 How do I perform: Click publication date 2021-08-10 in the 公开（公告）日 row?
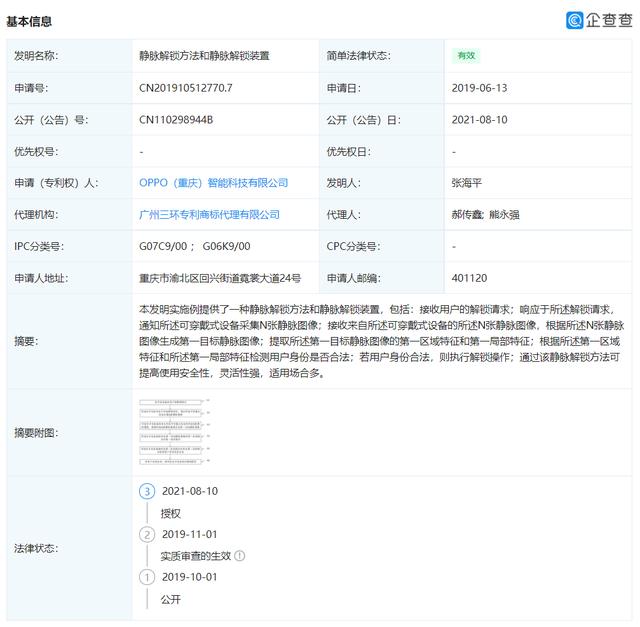[479, 120]
